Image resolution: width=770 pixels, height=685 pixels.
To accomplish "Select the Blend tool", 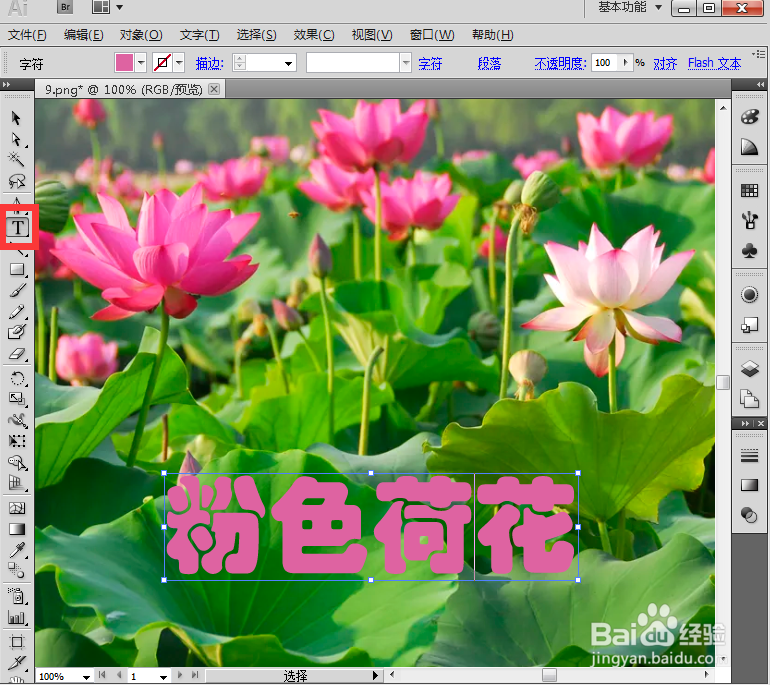I will pyautogui.click(x=17, y=571).
